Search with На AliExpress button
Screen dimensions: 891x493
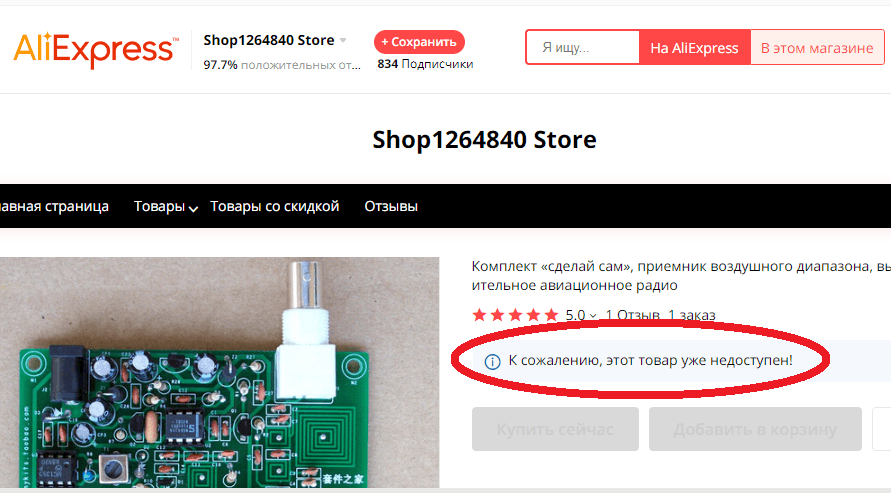pos(694,48)
